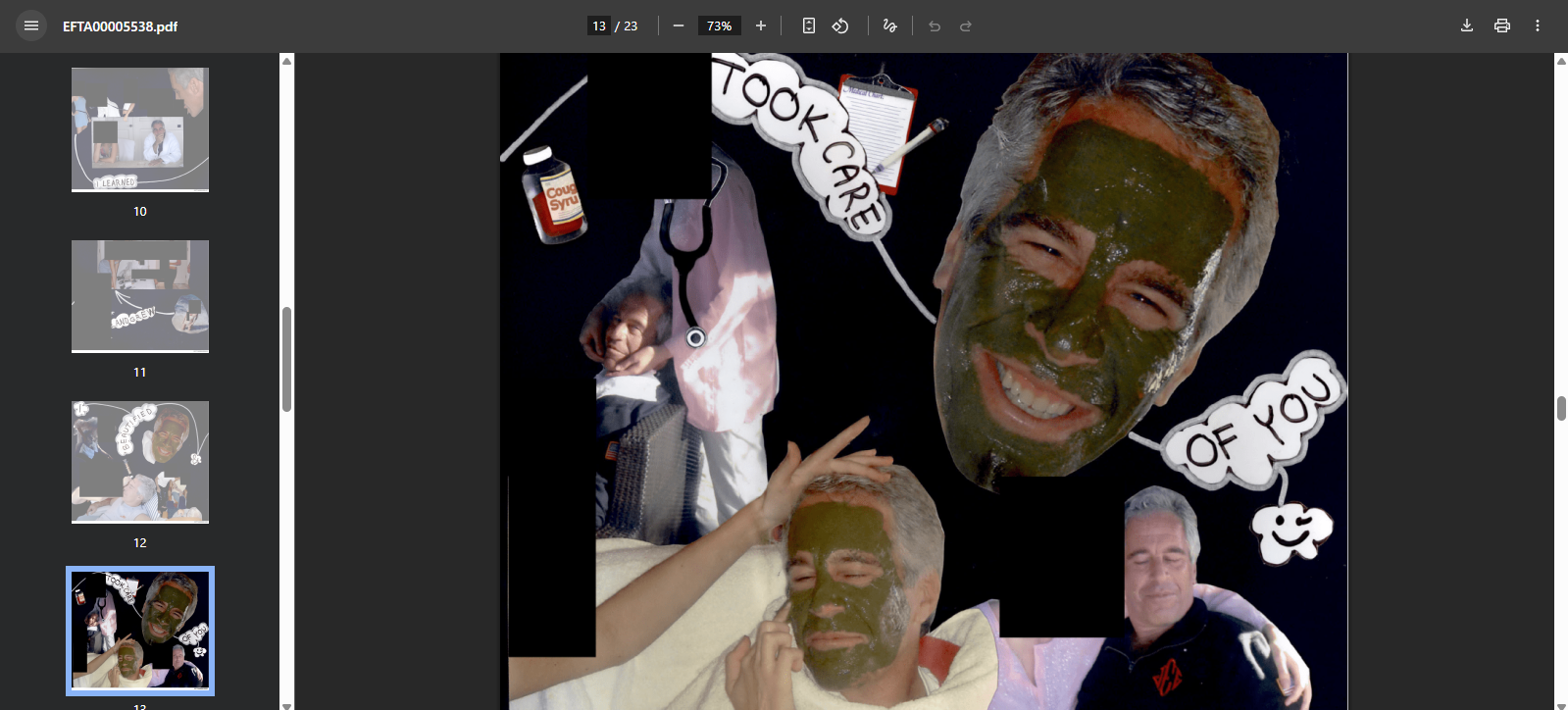1568x710 pixels.
Task: Rotate the document counterclockwise
Action: click(x=840, y=25)
